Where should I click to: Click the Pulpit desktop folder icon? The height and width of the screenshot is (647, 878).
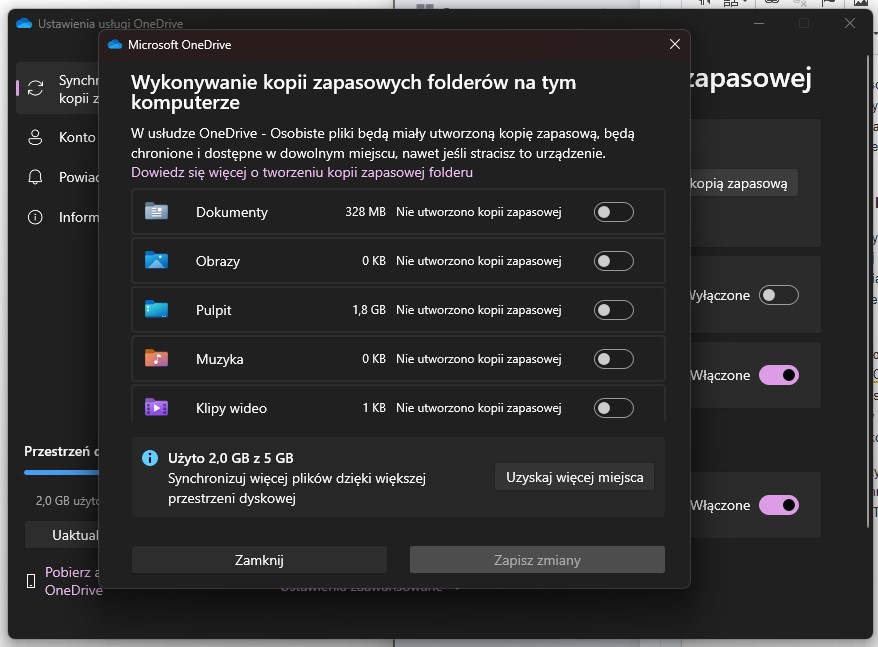(x=156, y=310)
